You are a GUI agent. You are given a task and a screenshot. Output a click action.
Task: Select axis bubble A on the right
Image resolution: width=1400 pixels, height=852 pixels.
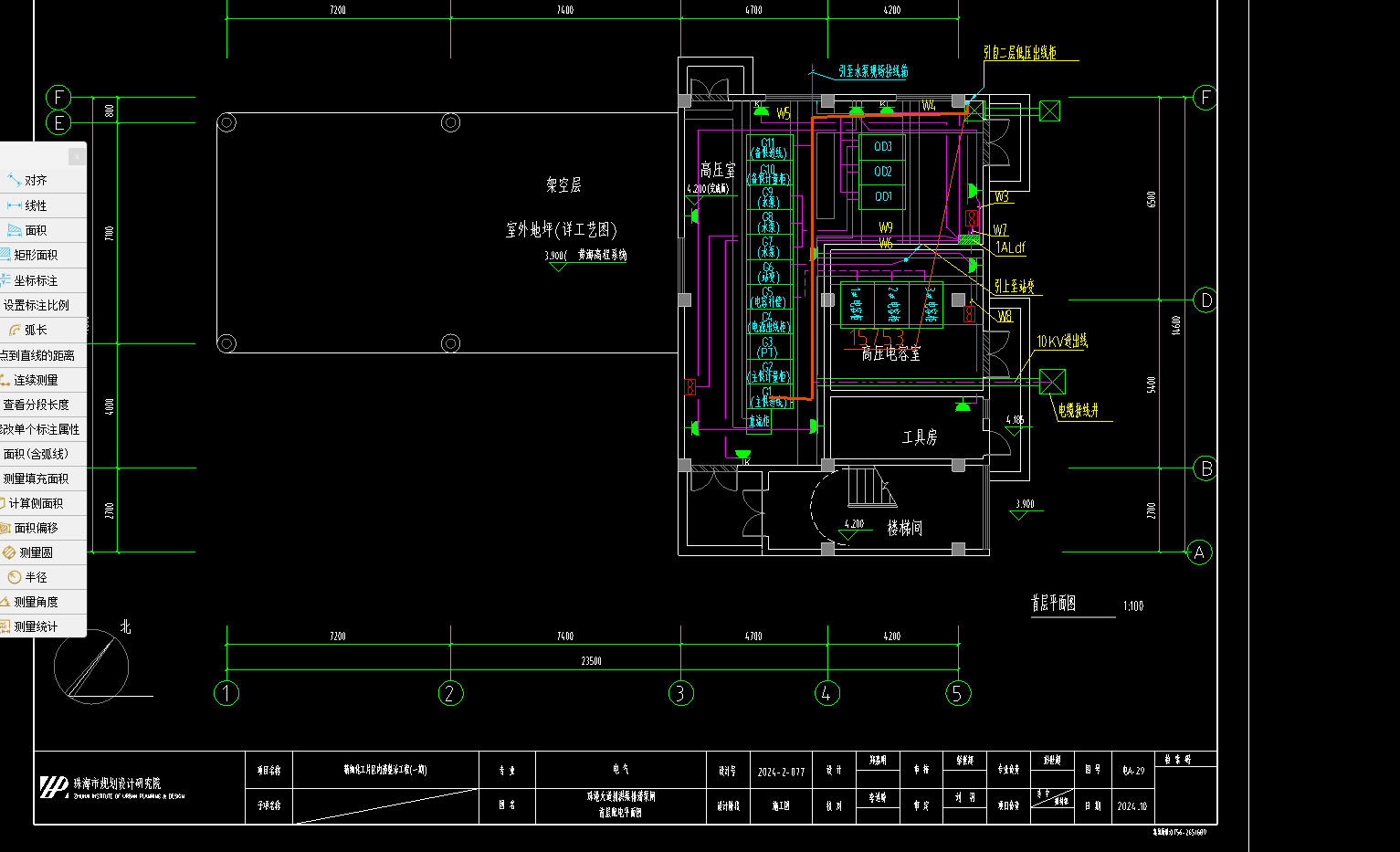point(1199,552)
